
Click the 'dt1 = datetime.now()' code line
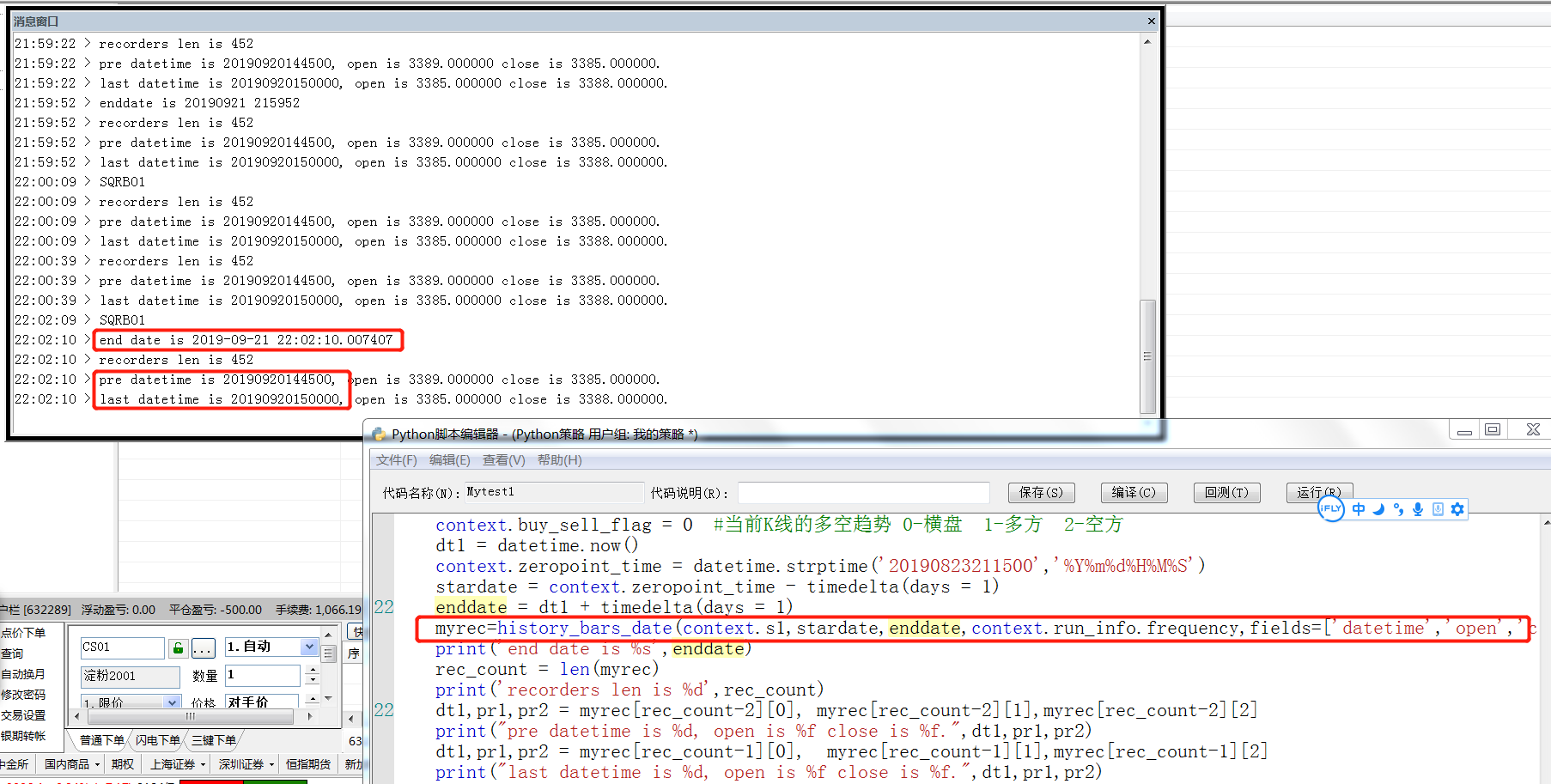(537, 545)
